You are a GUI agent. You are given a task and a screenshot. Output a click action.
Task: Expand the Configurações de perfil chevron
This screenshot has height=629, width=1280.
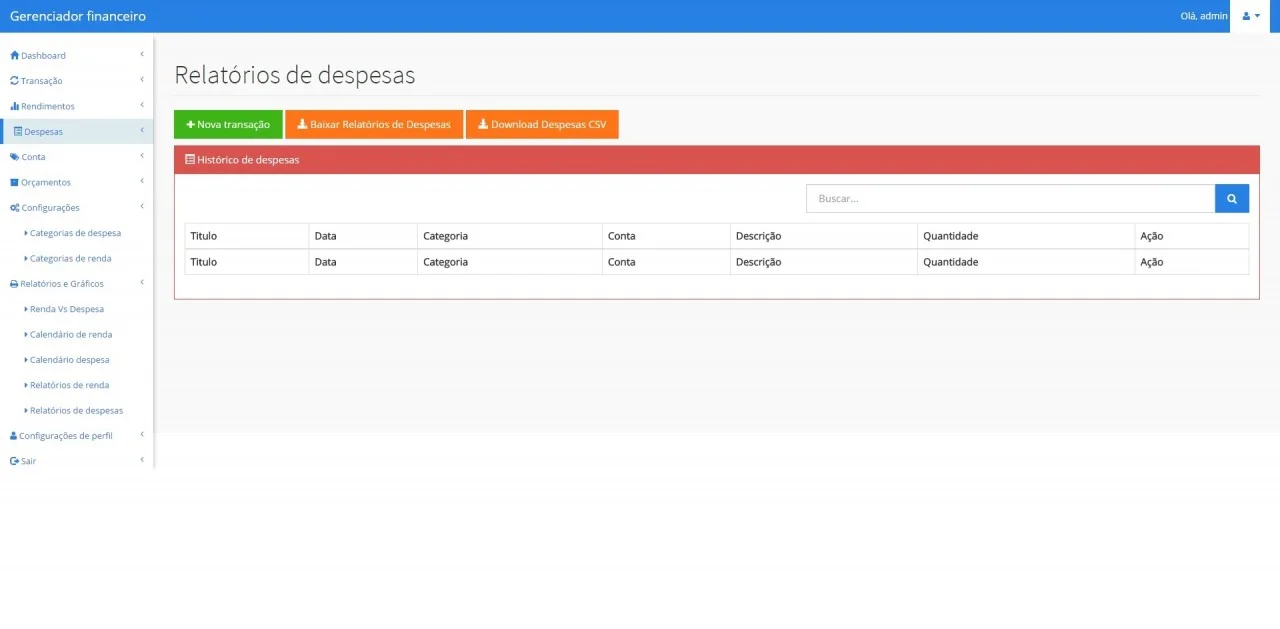[142, 435]
